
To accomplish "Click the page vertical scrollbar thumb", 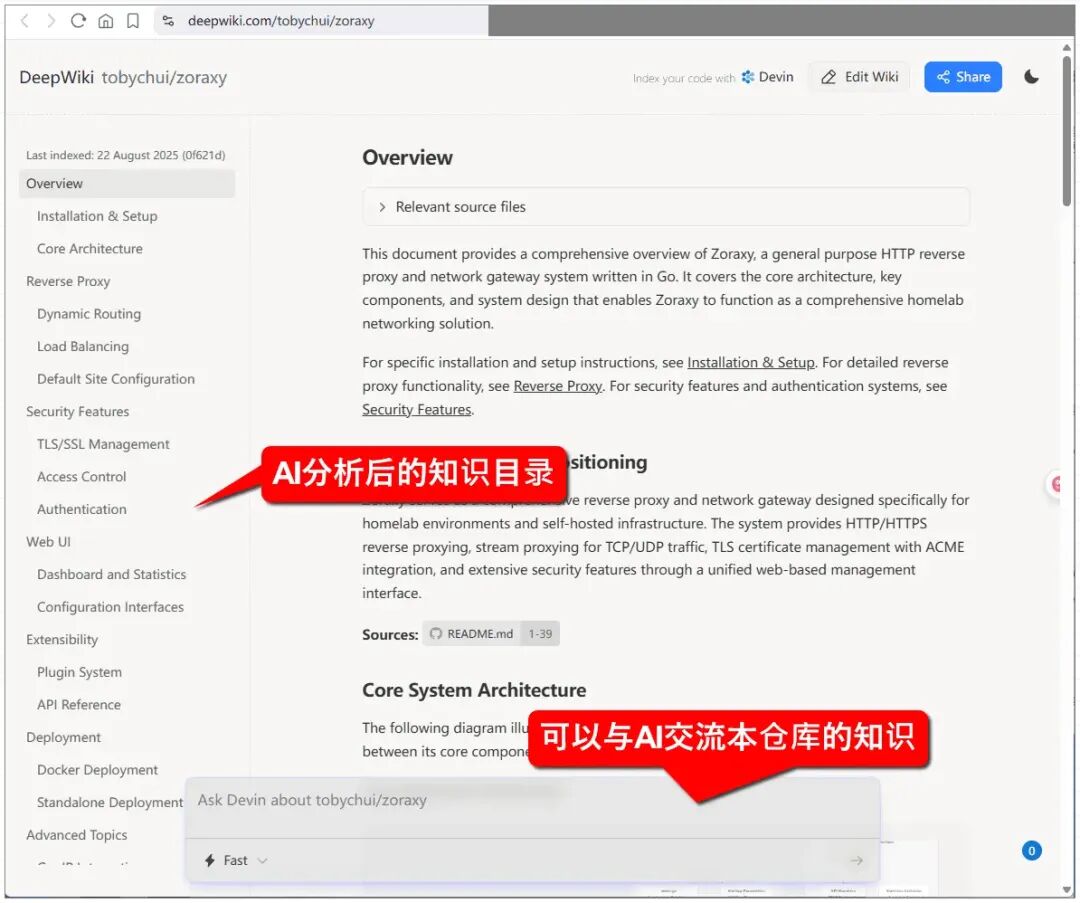I will (1066, 130).
